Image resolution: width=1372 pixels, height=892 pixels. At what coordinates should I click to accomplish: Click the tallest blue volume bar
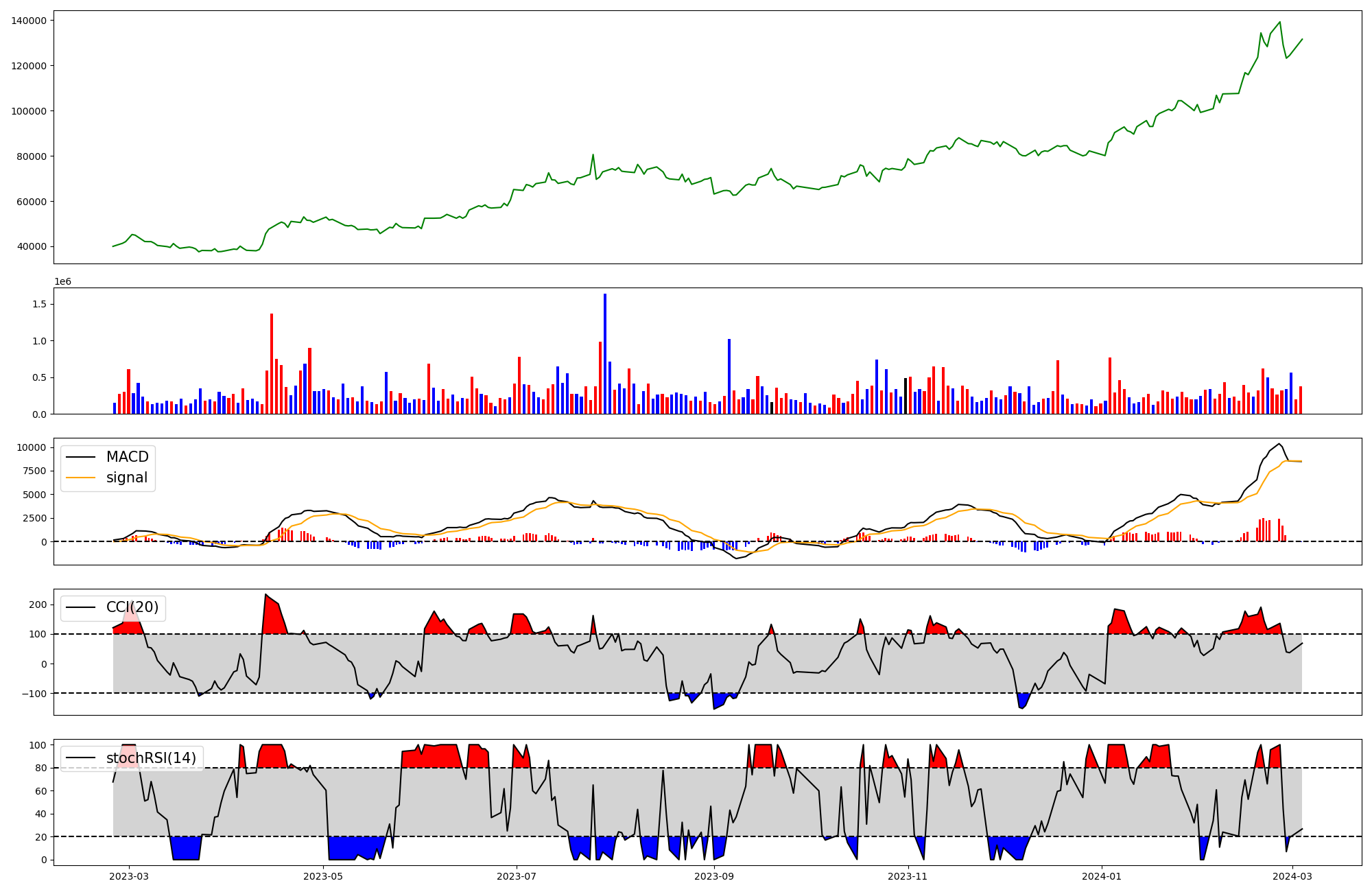605,353
